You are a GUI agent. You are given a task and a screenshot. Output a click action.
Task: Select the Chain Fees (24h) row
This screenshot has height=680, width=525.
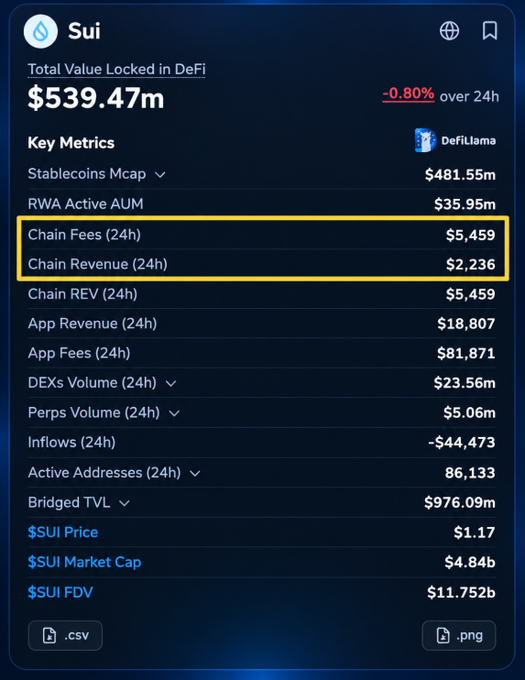pos(262,235)
